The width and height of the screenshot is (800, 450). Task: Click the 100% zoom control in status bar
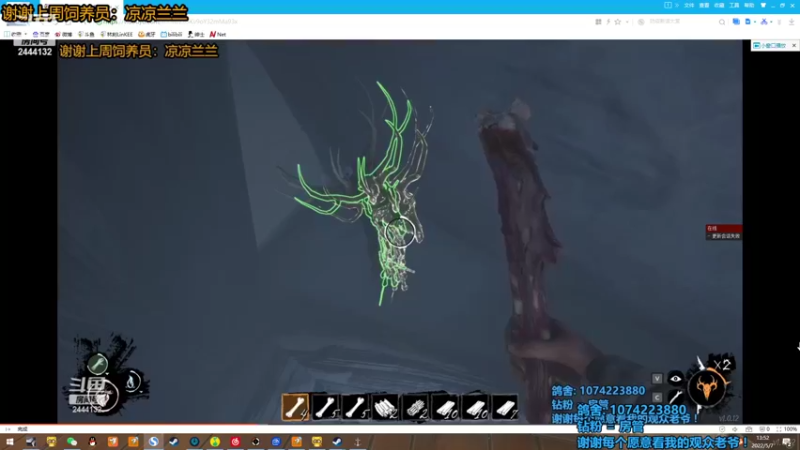click(786, 429)
